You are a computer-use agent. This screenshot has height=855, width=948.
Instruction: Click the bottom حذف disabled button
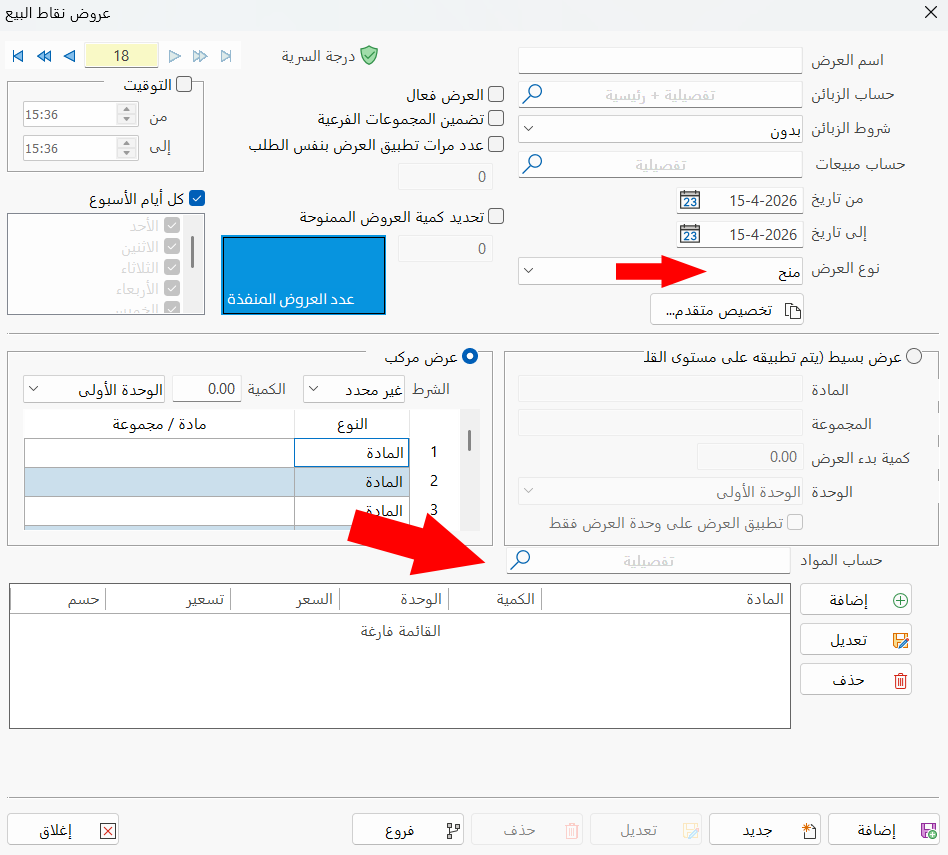(x=527, y=830)
